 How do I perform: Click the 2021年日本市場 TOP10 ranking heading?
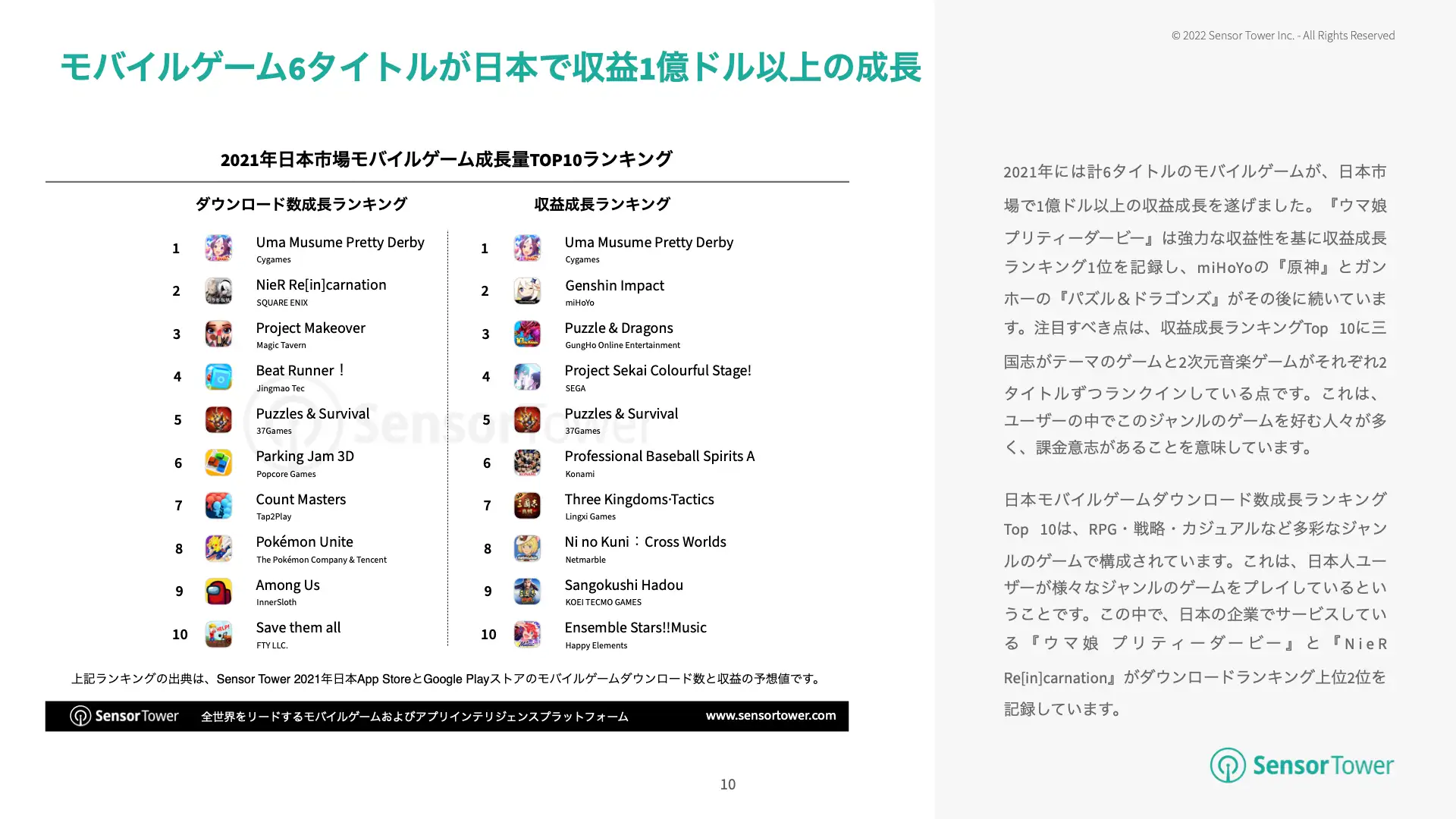[x=446, y=159]
